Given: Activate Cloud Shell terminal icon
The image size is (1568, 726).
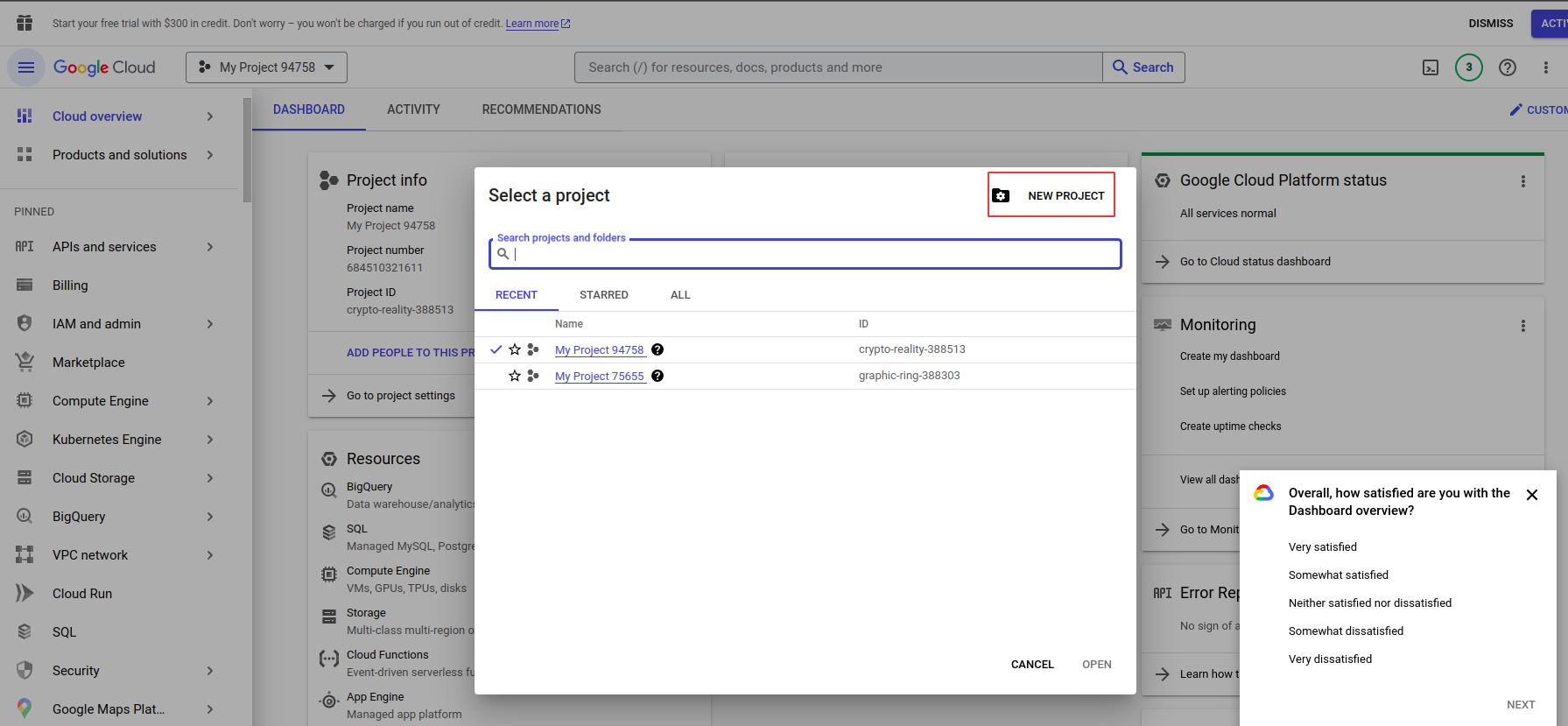Looking at the screenshot, I should pos(1431,67).
